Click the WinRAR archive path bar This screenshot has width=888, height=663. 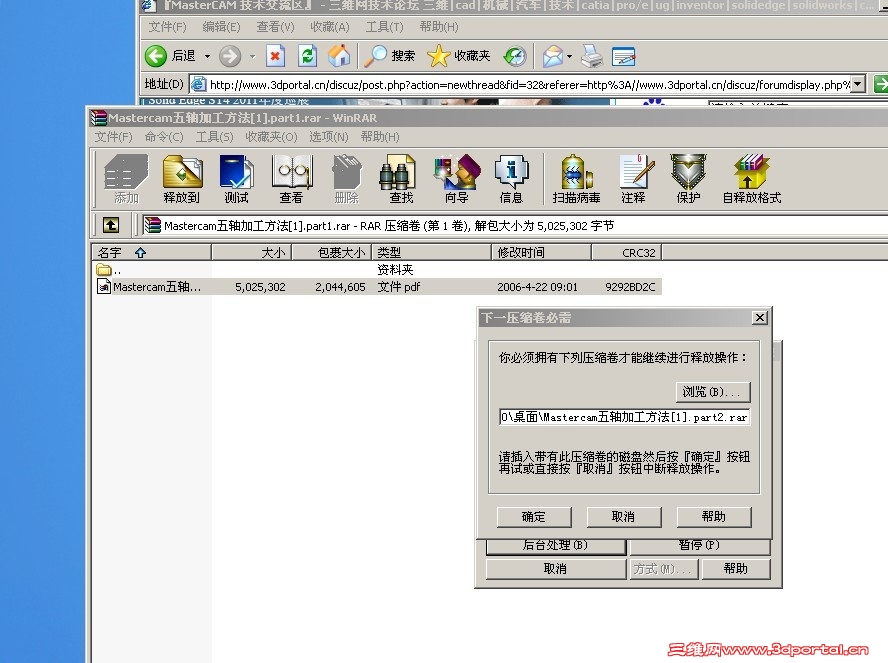click(514, 225)
